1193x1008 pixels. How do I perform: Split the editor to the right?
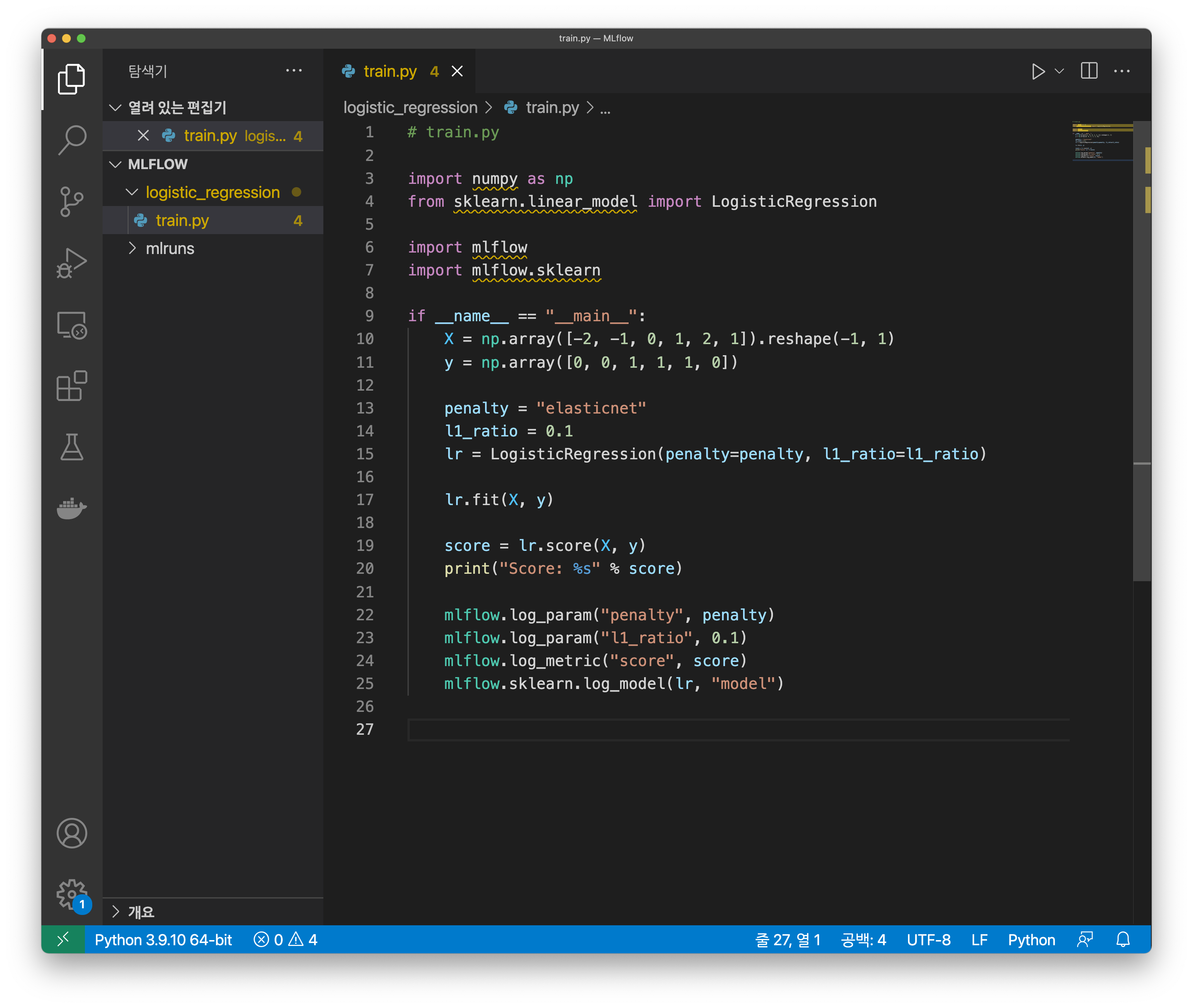tap(1089, 71)
